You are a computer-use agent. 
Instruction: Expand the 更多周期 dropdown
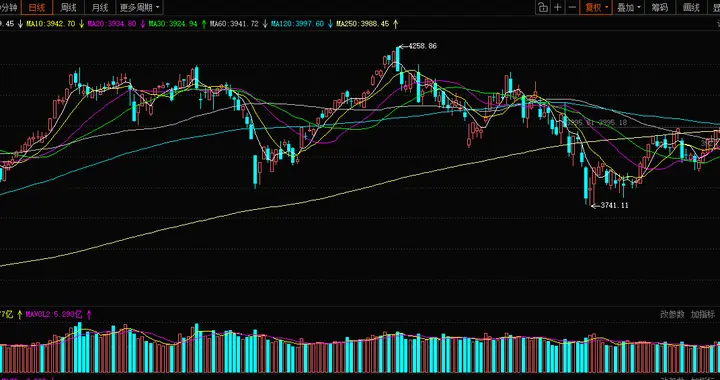pos(140,7)
